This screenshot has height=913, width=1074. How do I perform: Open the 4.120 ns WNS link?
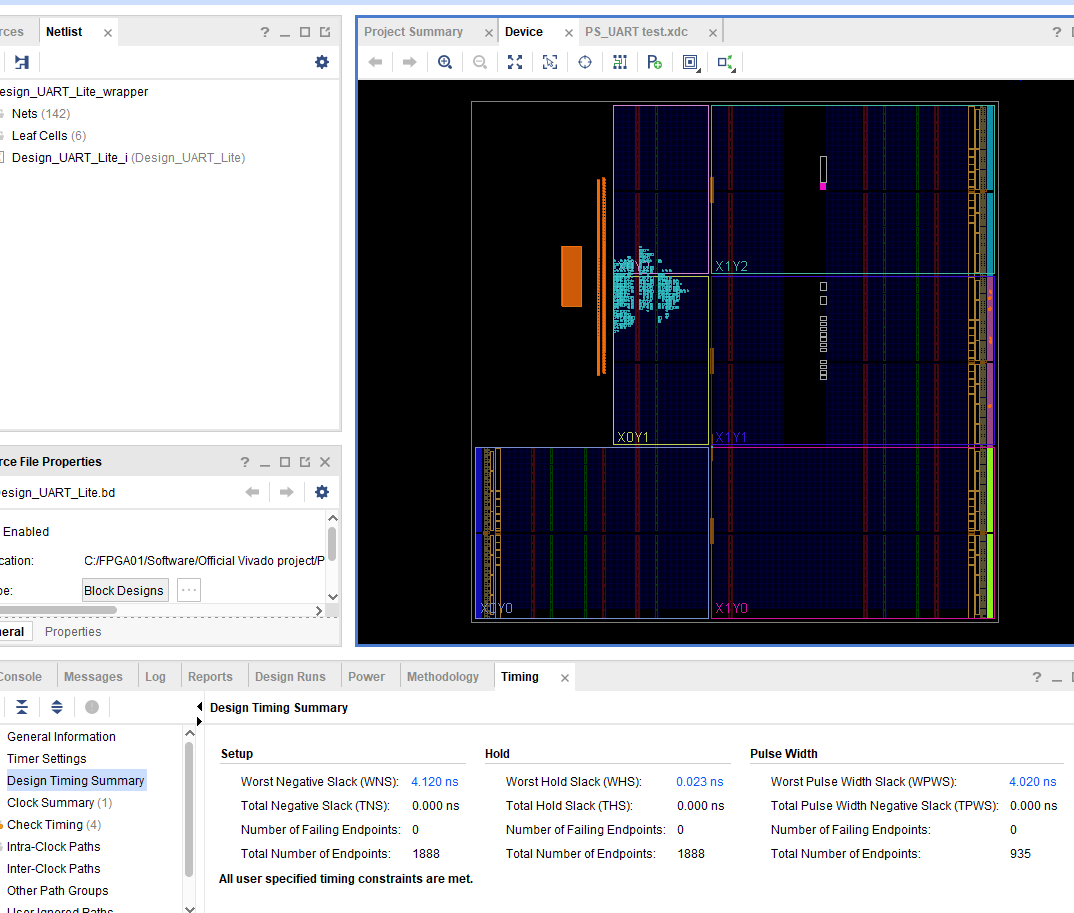coord(435,781)
